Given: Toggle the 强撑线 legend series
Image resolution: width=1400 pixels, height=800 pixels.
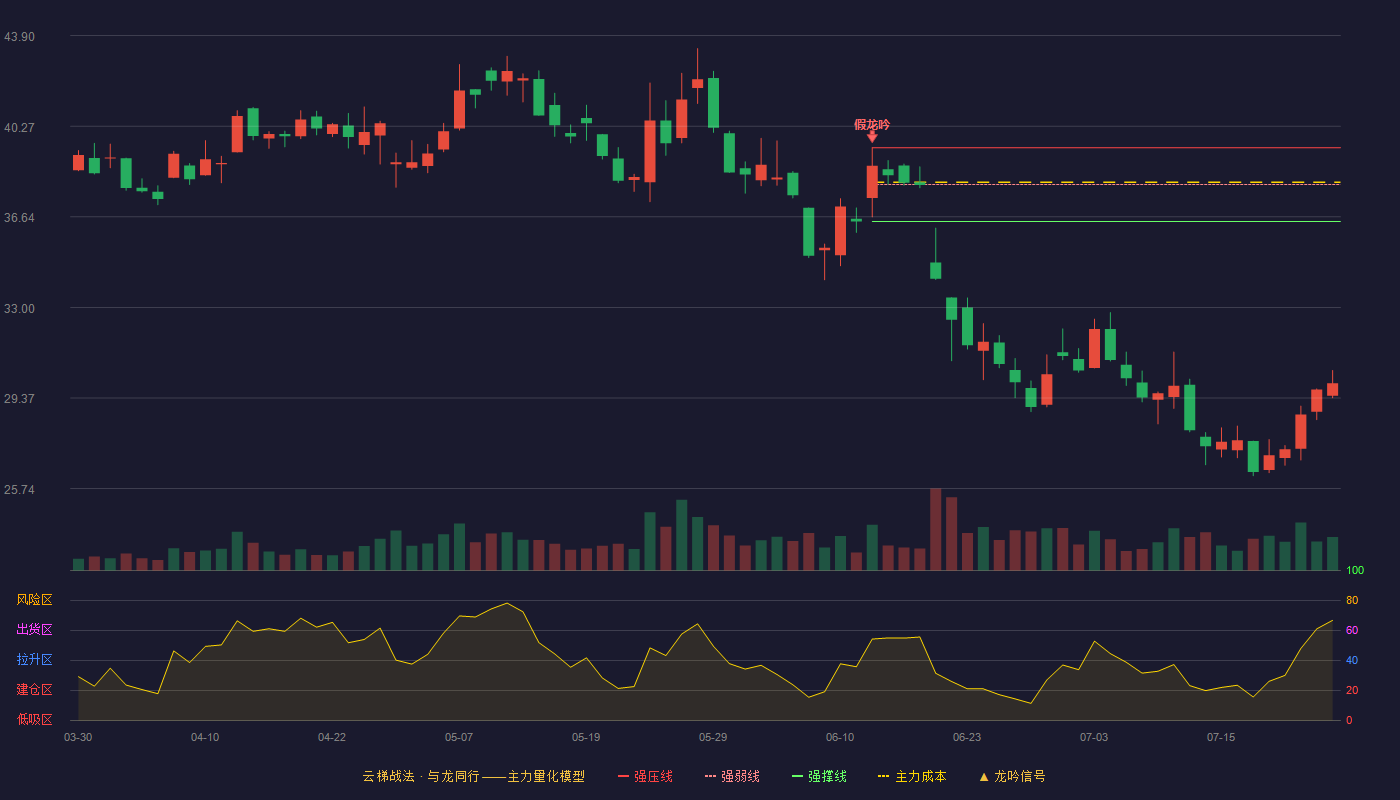Looking at the screenshot, I should tap(819, 776).
